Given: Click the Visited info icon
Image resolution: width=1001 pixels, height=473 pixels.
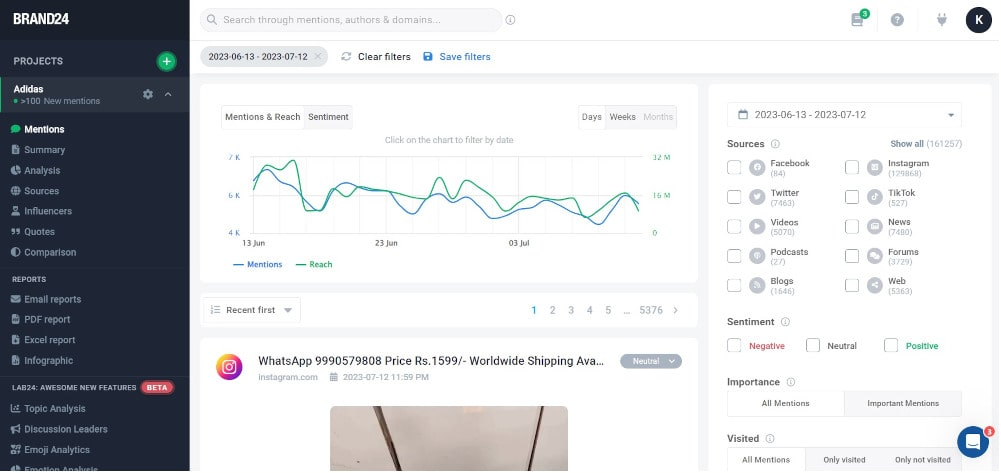Looking at the screenshot, I should pyautogui.click(x=770, y=439).
